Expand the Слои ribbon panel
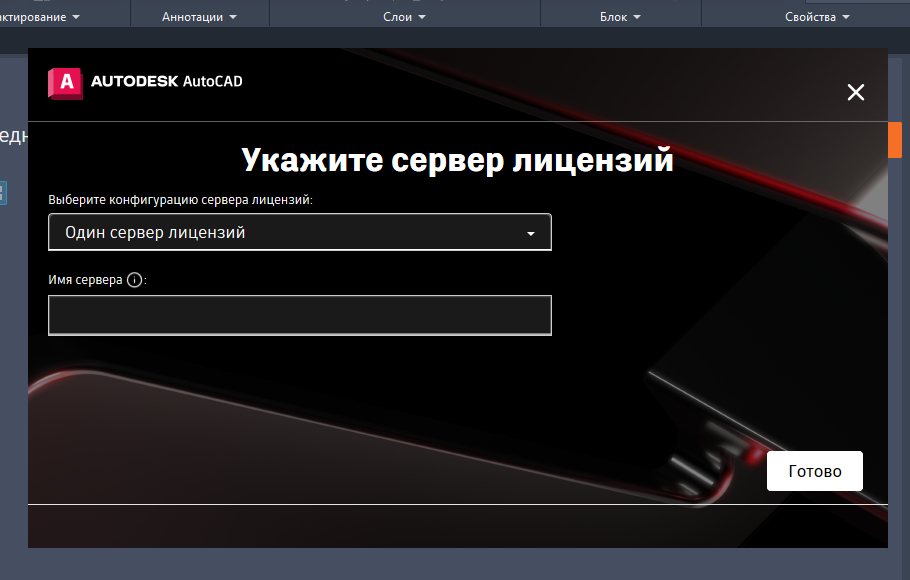 click(405, 17)
